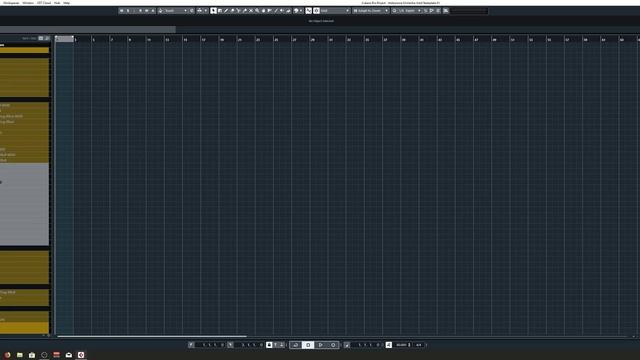Open the Help menu
The height and width of the screenshot is (360, 640).
coord(67,3)
